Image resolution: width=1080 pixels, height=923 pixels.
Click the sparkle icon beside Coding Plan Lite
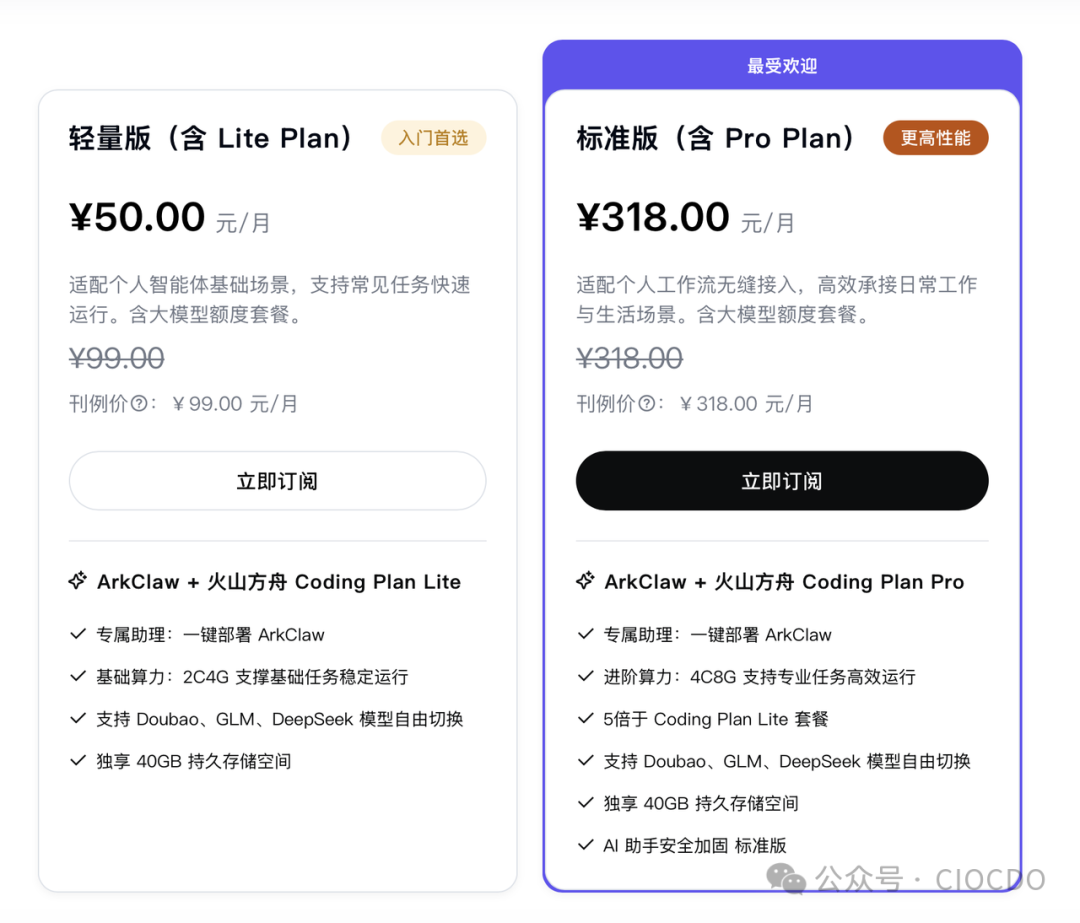tap(78, 582)
